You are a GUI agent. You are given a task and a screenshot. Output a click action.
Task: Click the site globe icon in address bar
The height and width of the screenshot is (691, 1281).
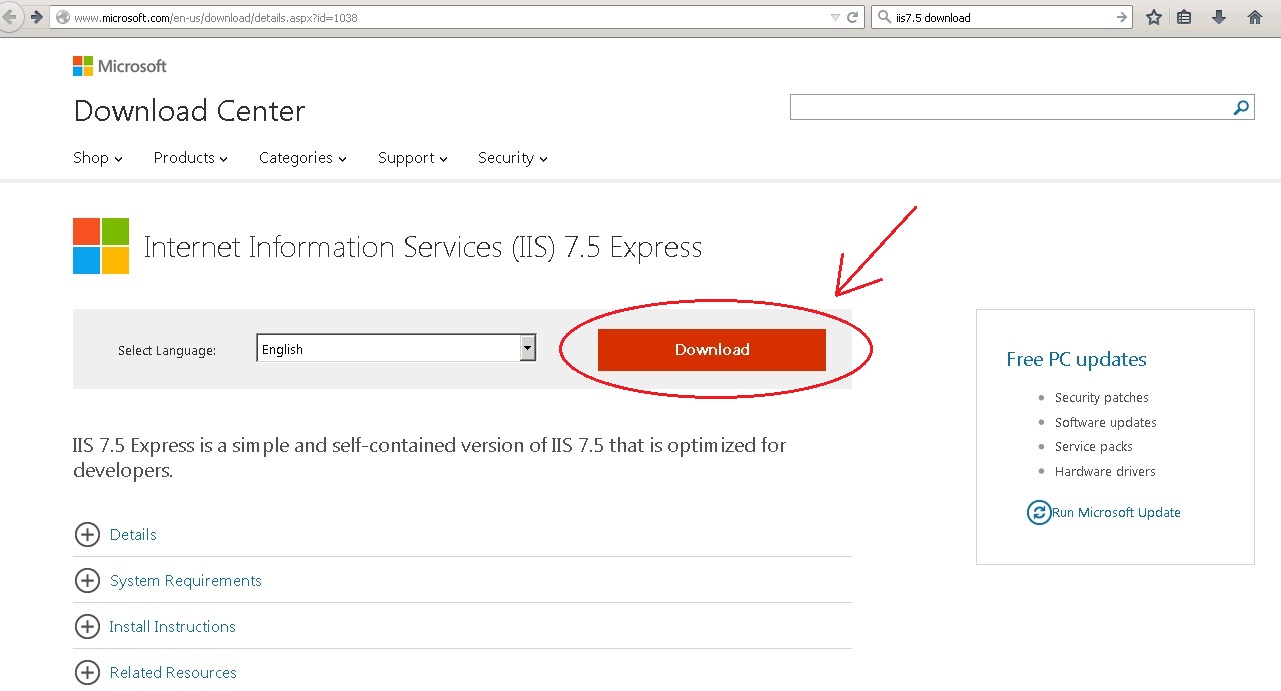(x=63, y=17)
